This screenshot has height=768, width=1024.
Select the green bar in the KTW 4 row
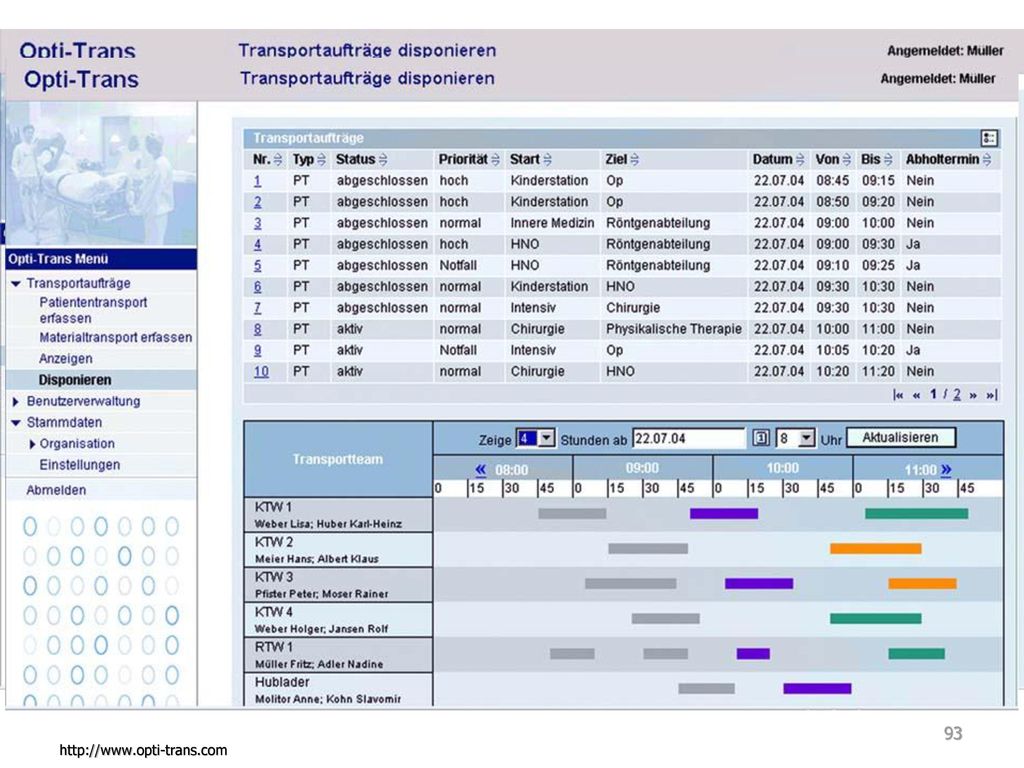pyautogui.click(x=876, y=618)
